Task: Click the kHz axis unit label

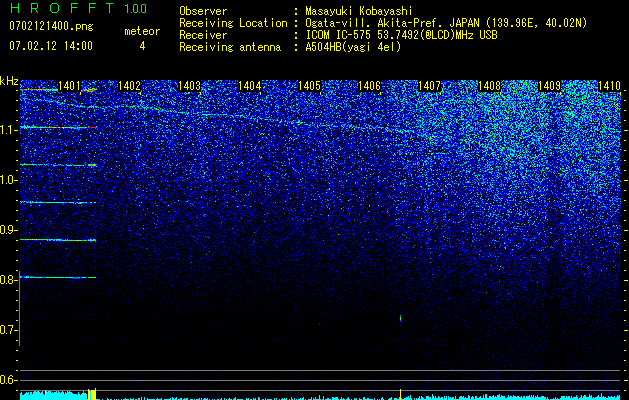Action: [9, 81]
